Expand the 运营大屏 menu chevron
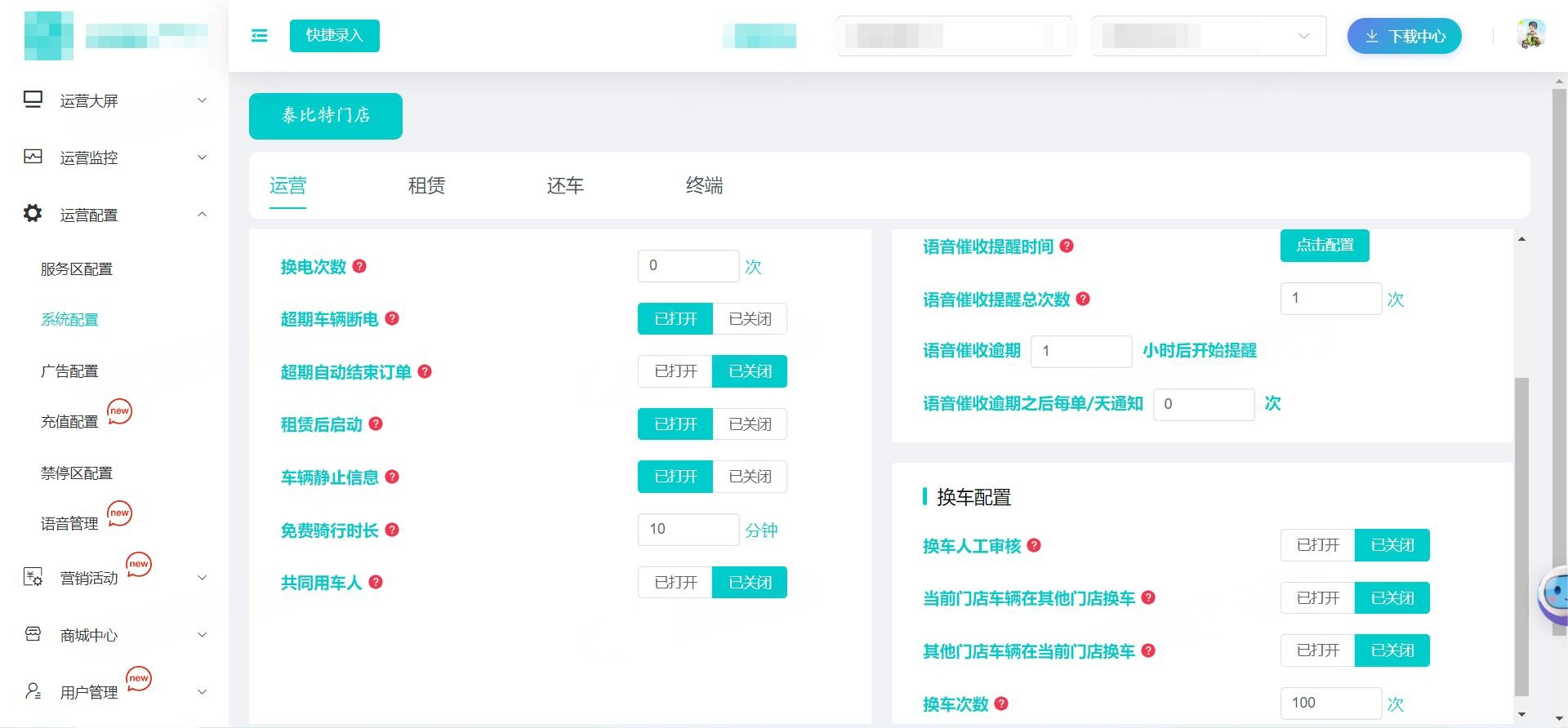The image size is (1568, 728). pos(203,100)
